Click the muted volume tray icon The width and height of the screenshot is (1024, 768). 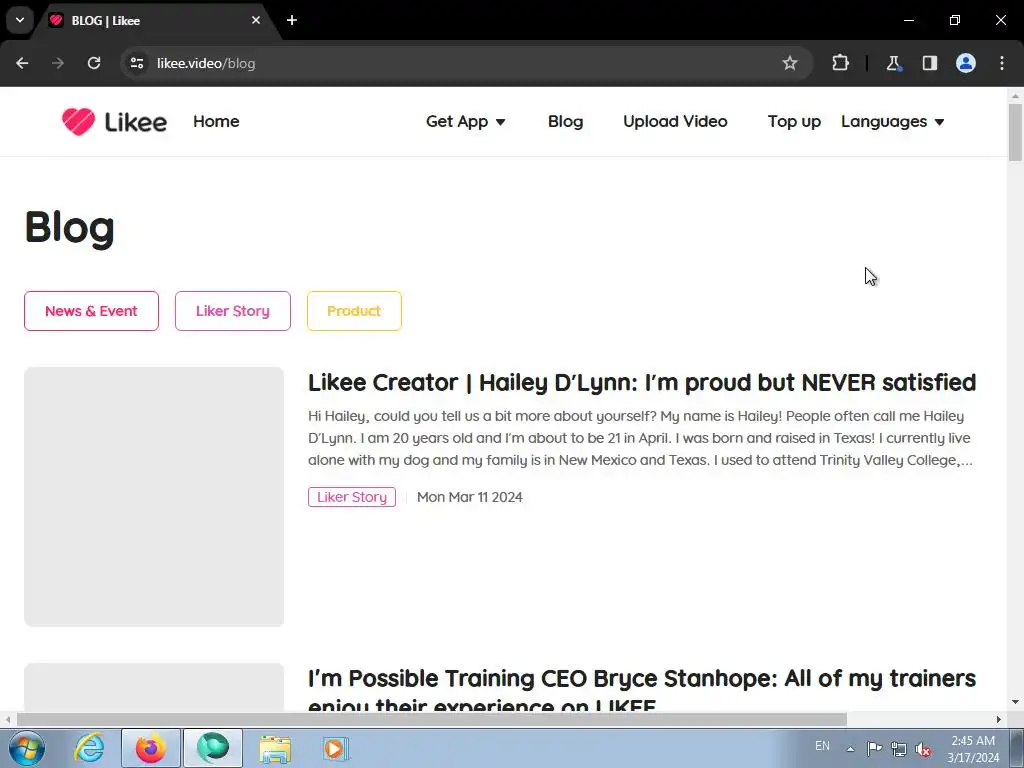pyautogui.click(x=923, y=749)
